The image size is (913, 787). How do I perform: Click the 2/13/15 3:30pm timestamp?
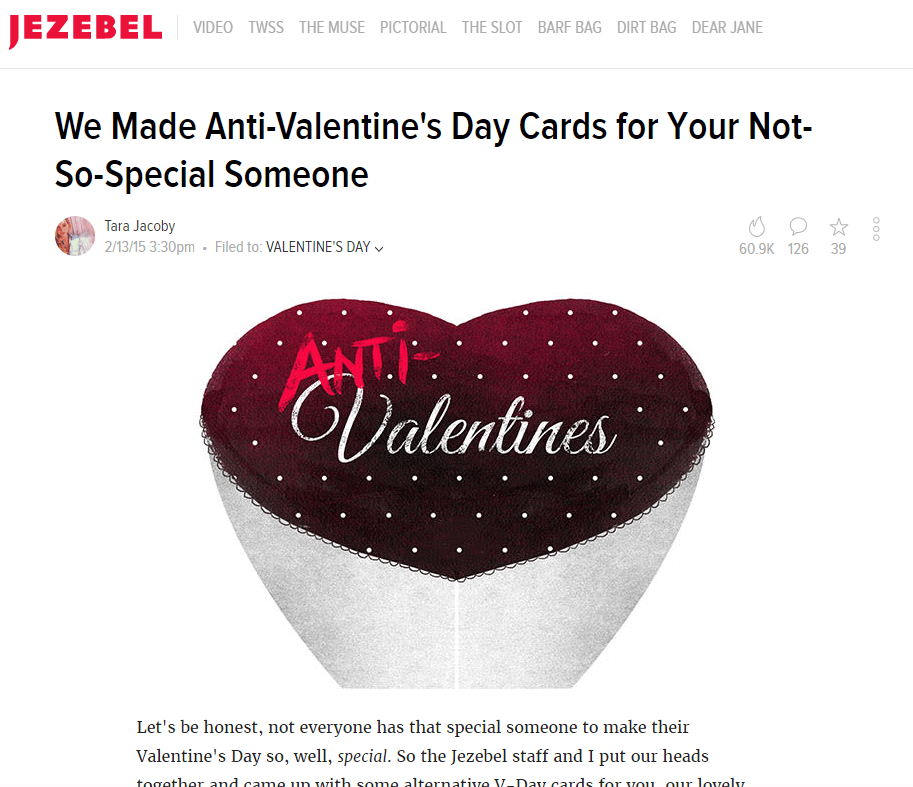(150, 248)
